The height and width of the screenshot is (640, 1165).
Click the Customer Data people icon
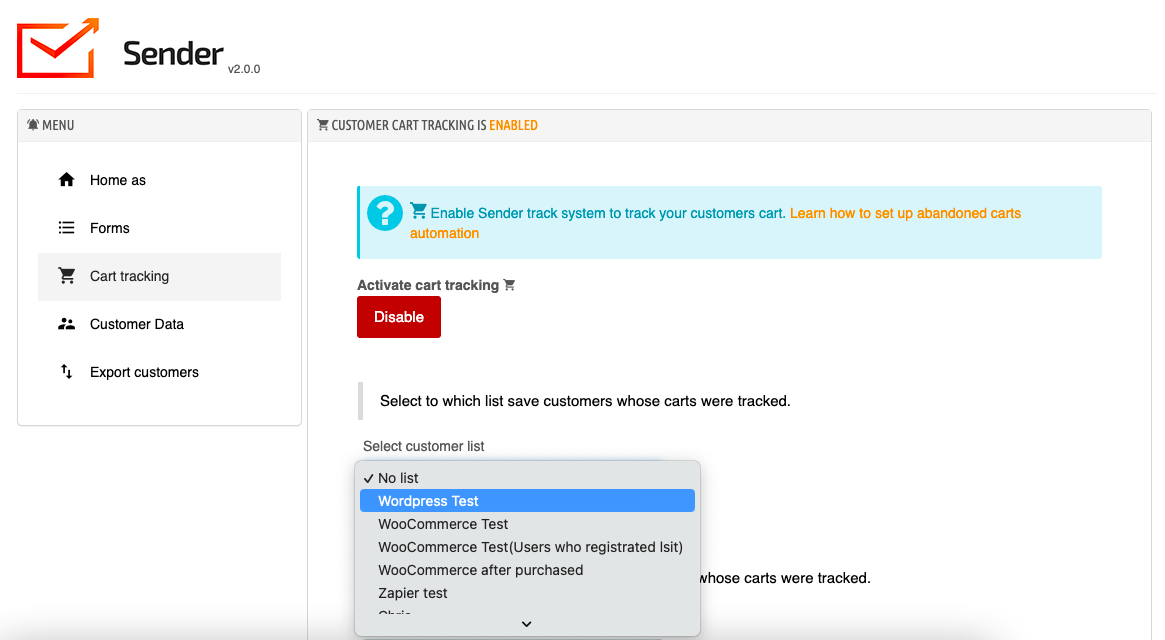(67, 324)
